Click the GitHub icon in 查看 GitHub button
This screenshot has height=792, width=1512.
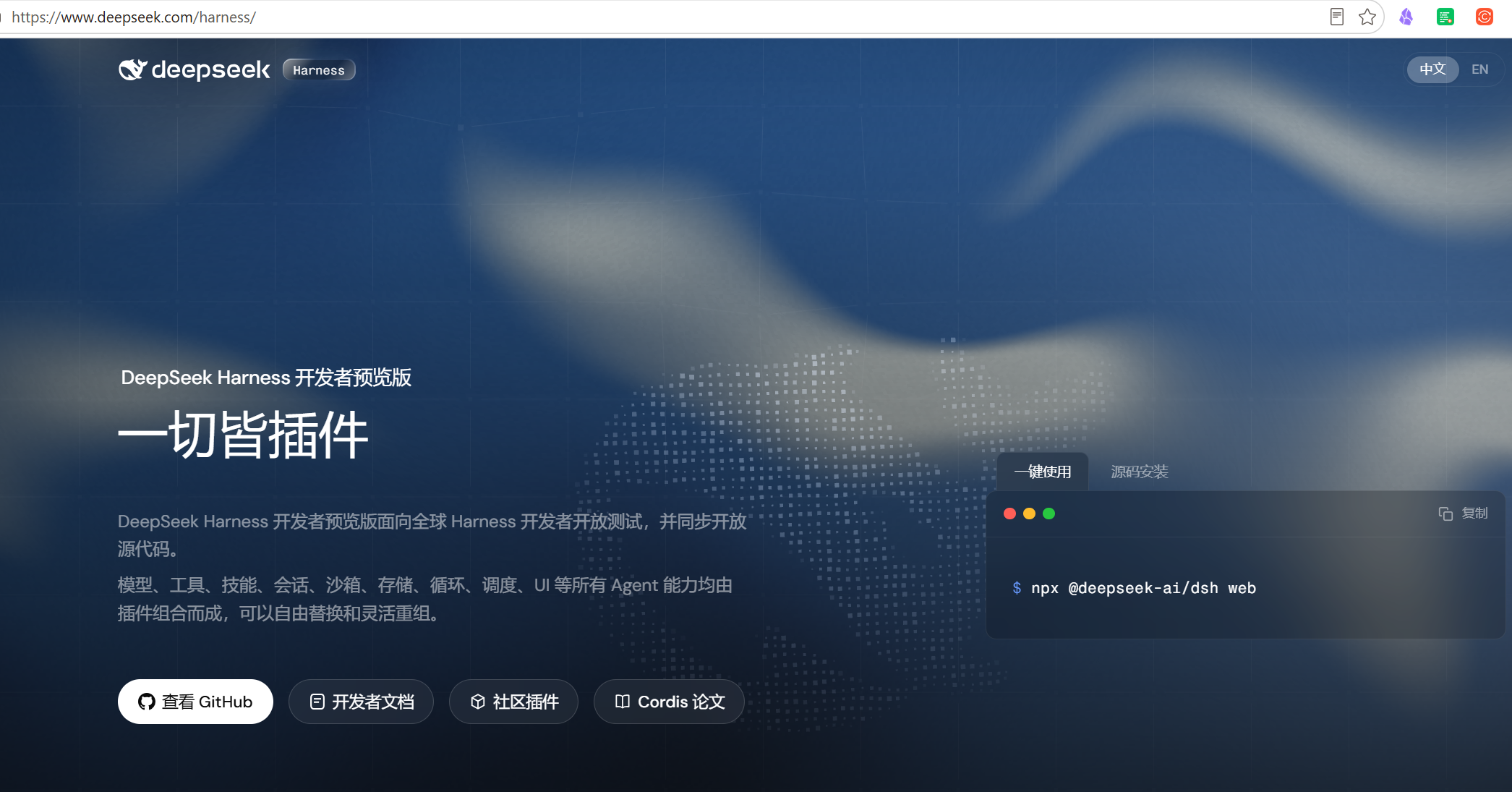coord(147,702)
